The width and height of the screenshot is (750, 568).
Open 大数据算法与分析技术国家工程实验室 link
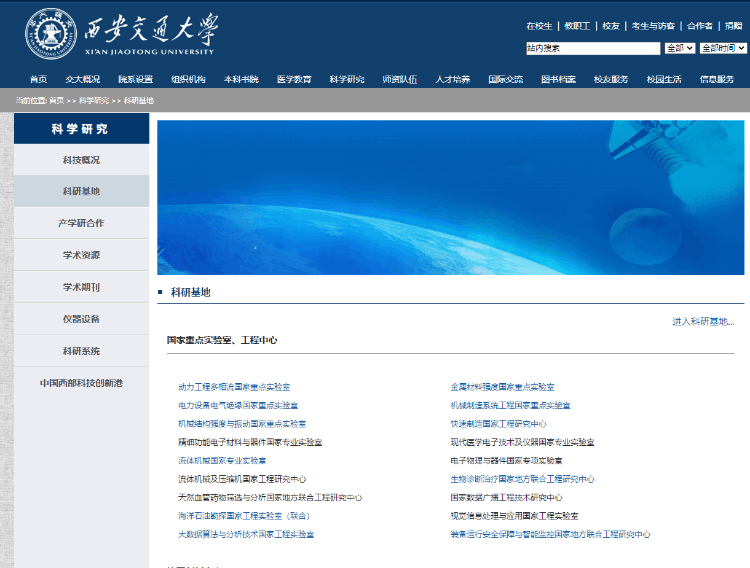click(246, 535)
